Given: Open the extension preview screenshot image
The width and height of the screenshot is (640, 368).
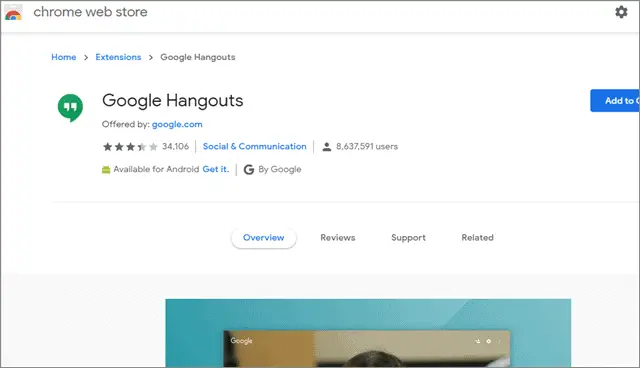Looking at the screenshot, I should 368,333.
